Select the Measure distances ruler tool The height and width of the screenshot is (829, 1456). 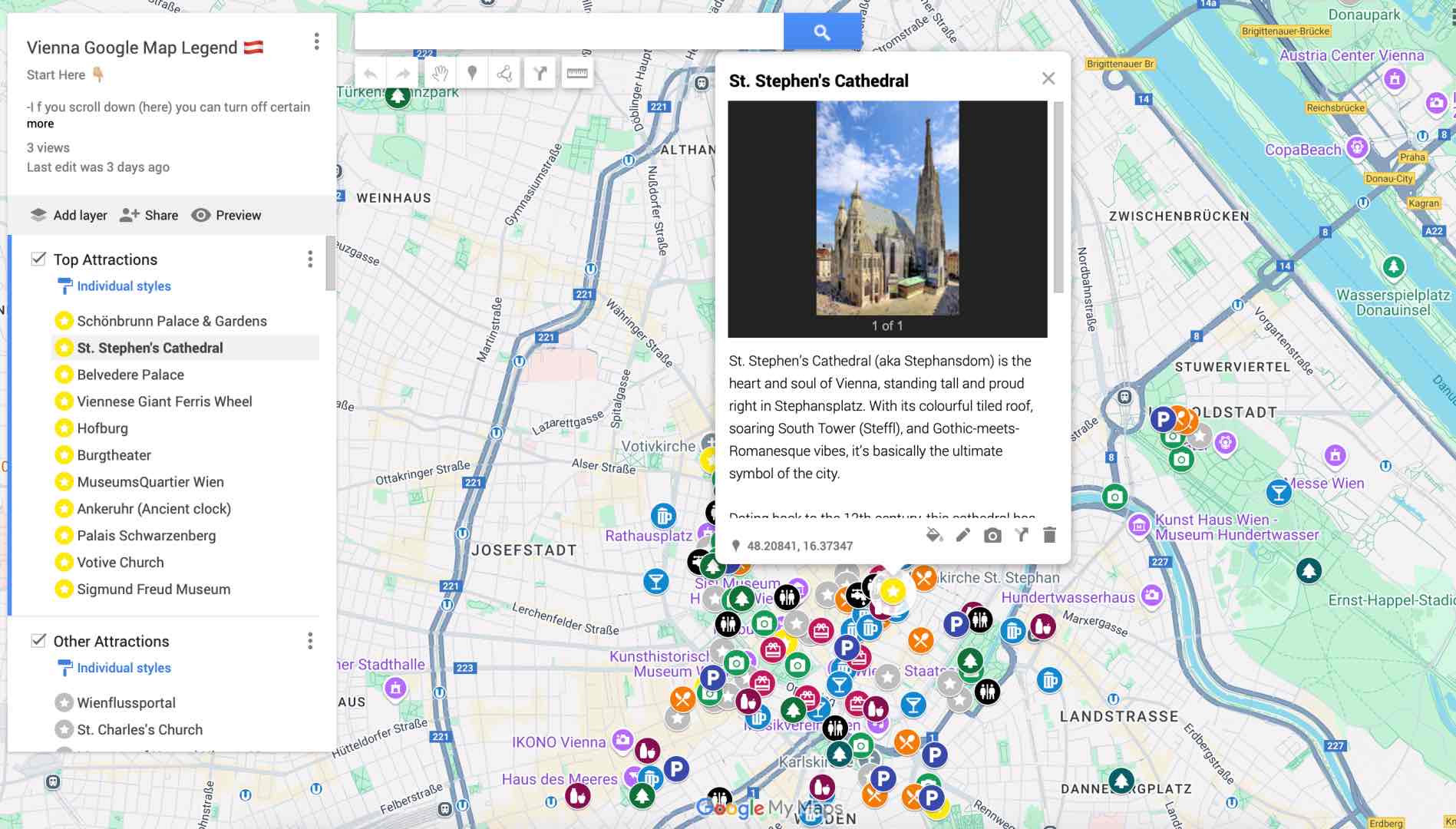(576, 74)
